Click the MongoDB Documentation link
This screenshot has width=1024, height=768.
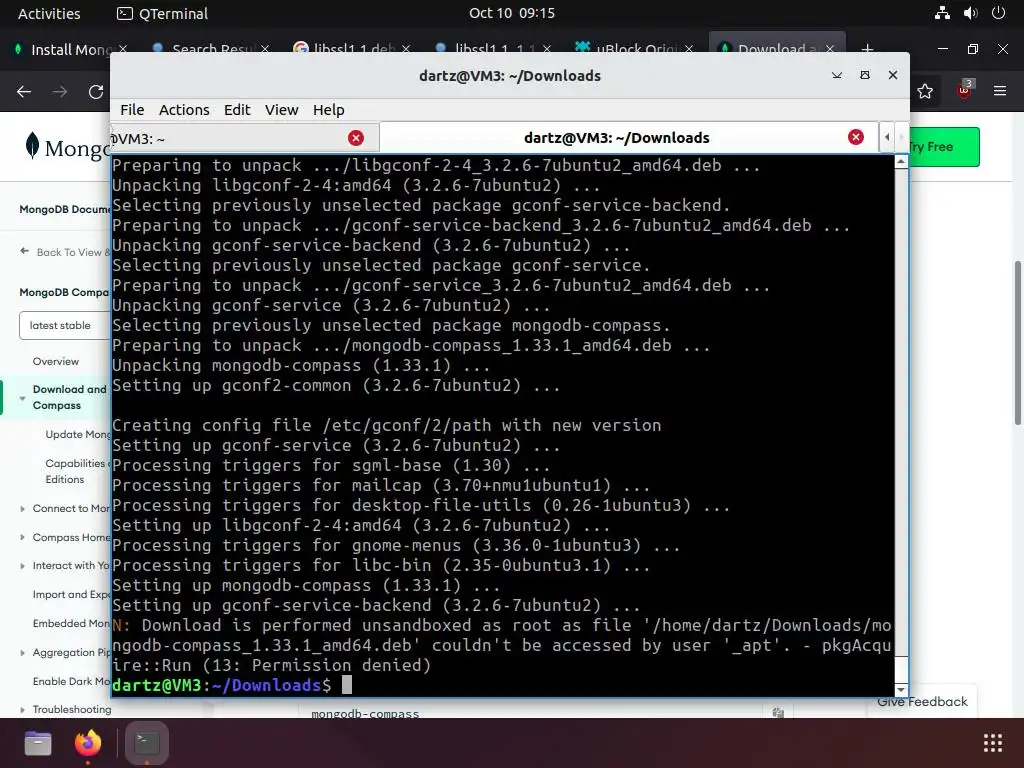[65, 209]
